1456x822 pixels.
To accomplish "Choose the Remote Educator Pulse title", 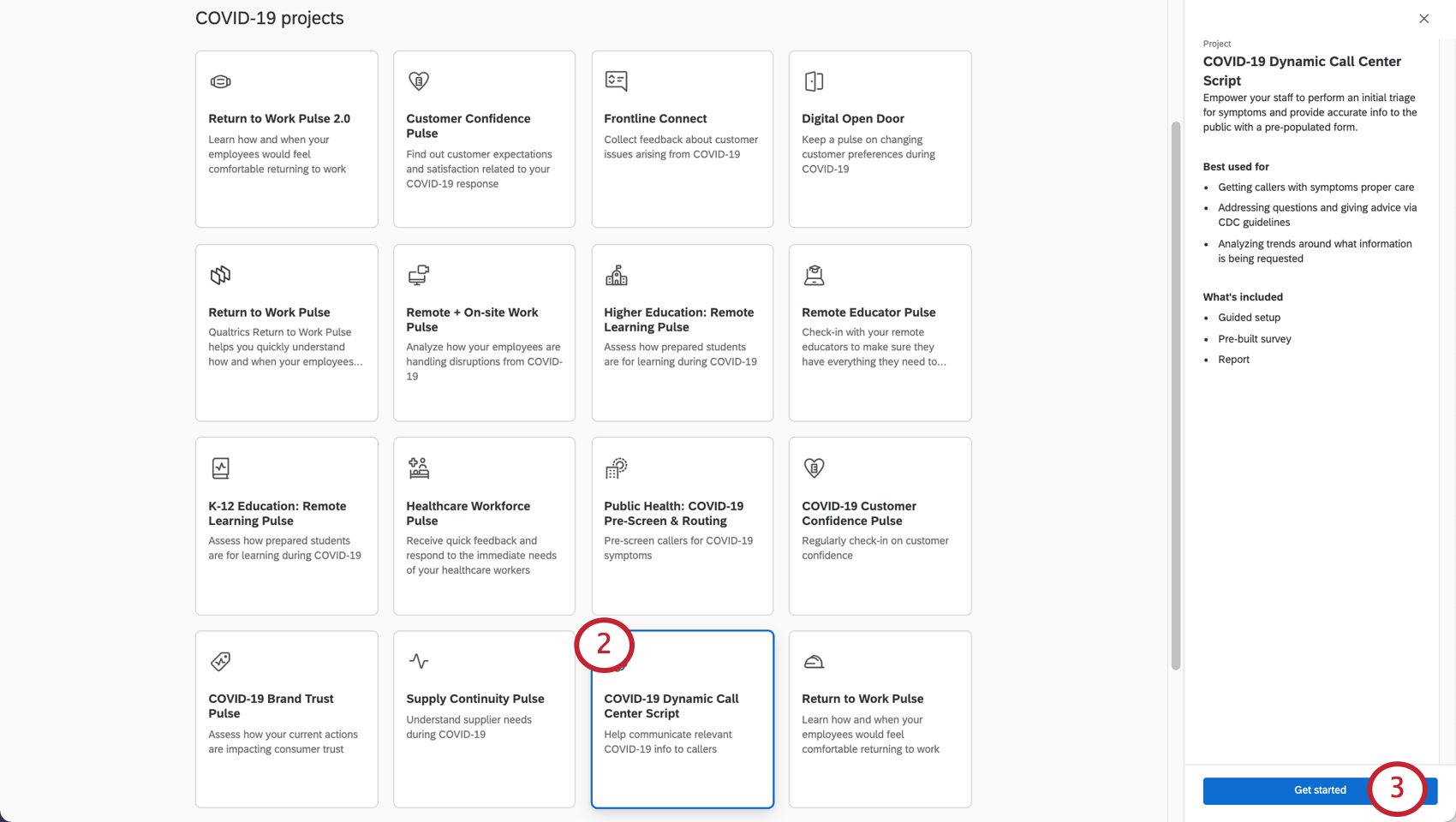I will coord(868,313).
